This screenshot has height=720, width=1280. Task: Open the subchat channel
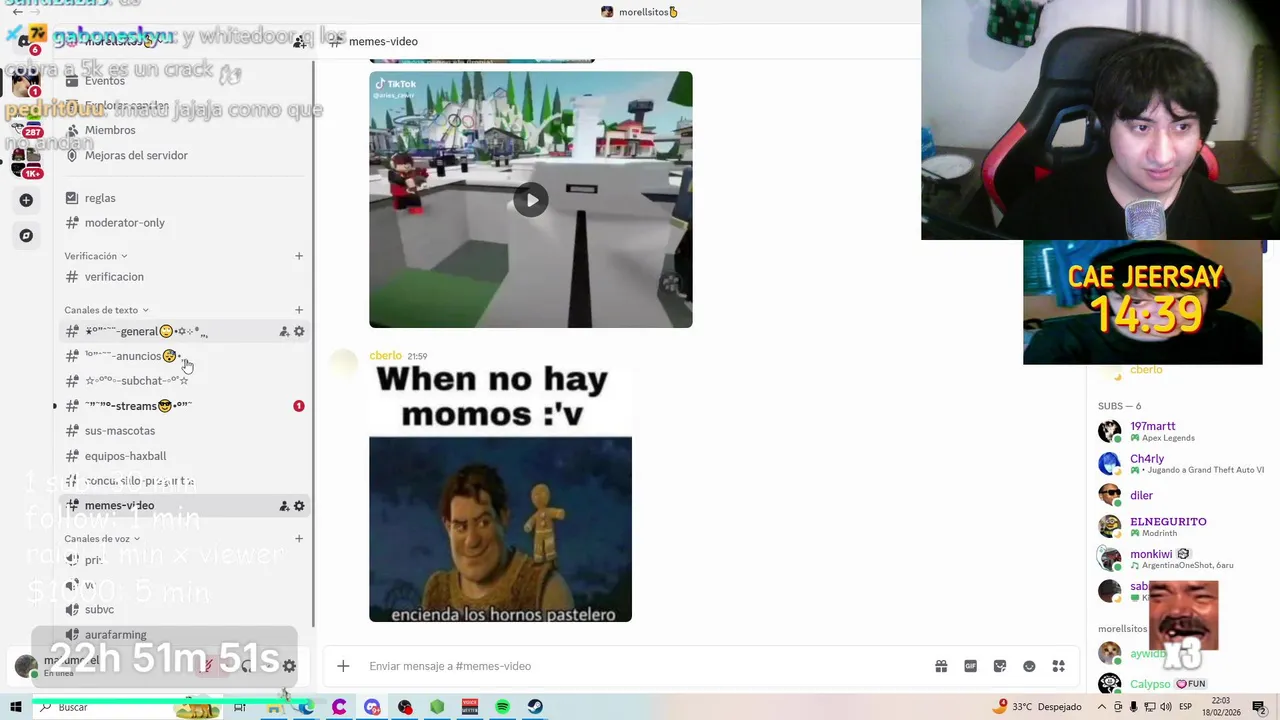pos(136,381)
